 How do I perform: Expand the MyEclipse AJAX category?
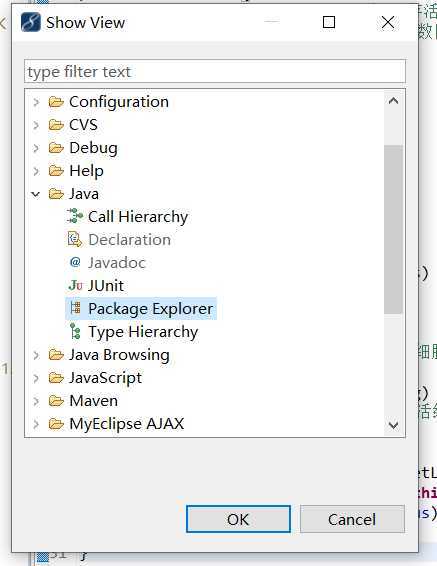tap(36, 424)
